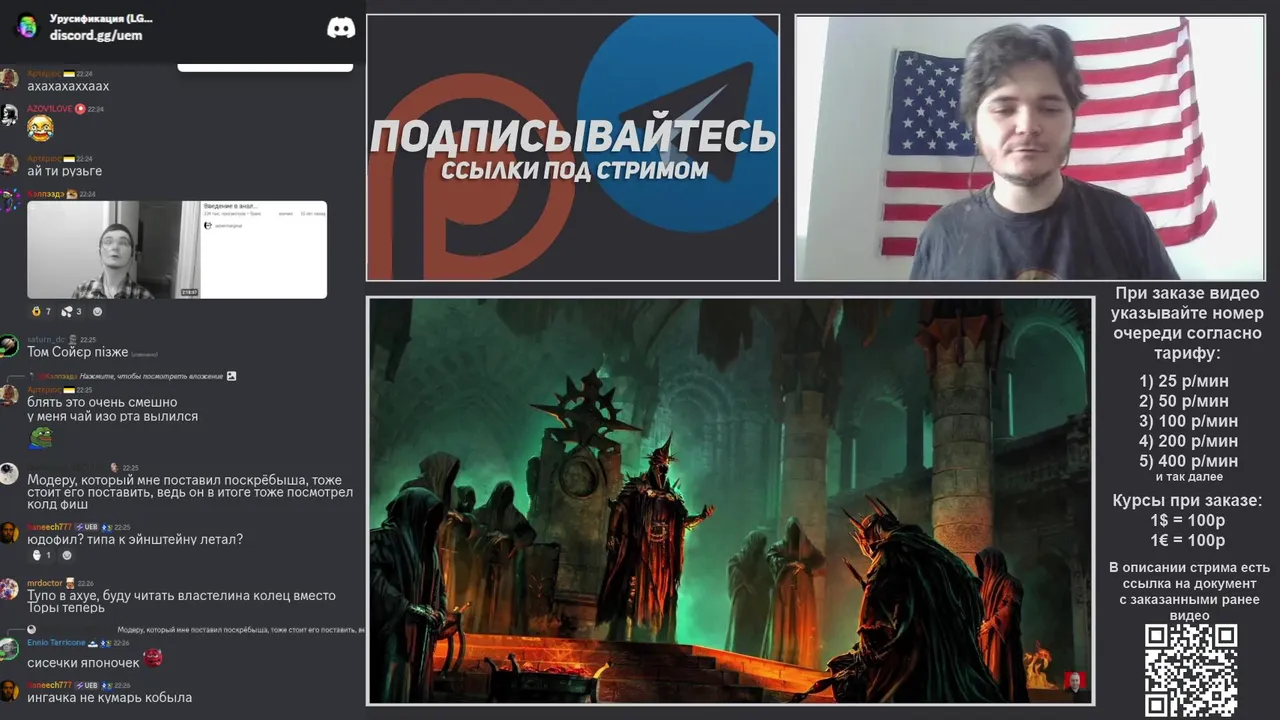Click AZOV1LOVE's avatar
Image resolution: width=1280 pixels, height=720 pixels.
(9, 115)
